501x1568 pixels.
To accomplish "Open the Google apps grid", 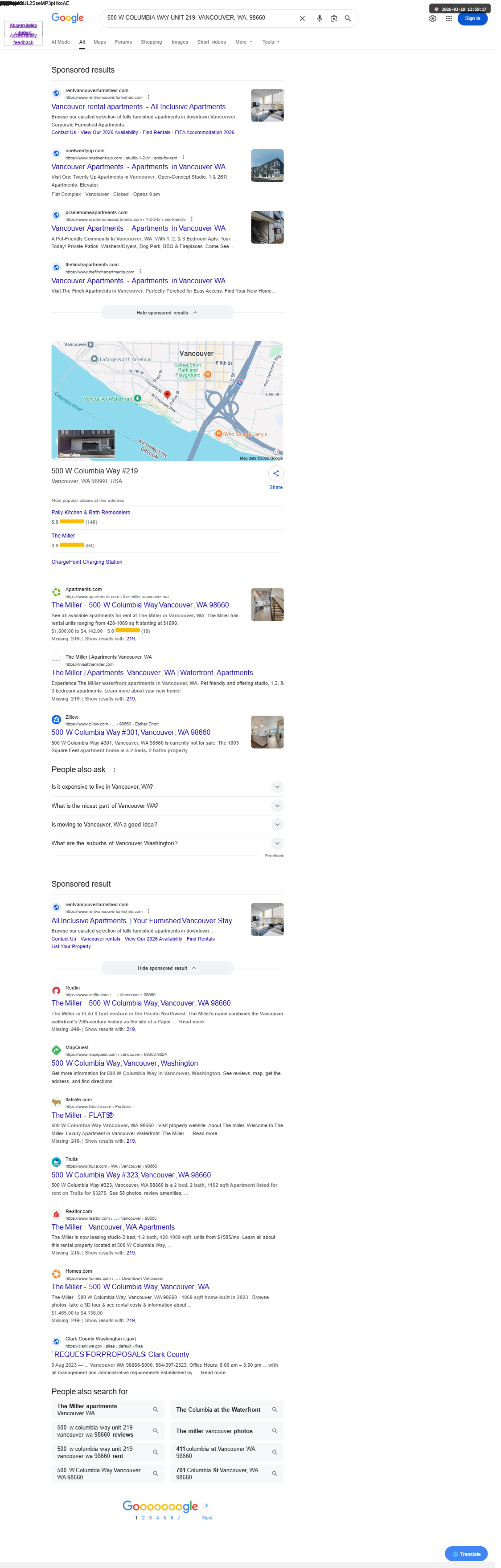I will 449,18.
